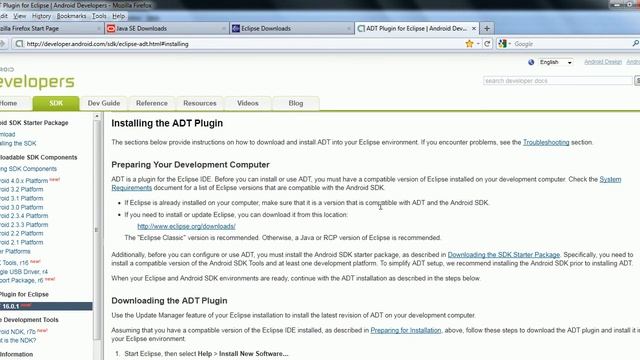Click the search magnifier icon in search bar
The height and width of the screenshot is (360, 640).
(636, 43)
